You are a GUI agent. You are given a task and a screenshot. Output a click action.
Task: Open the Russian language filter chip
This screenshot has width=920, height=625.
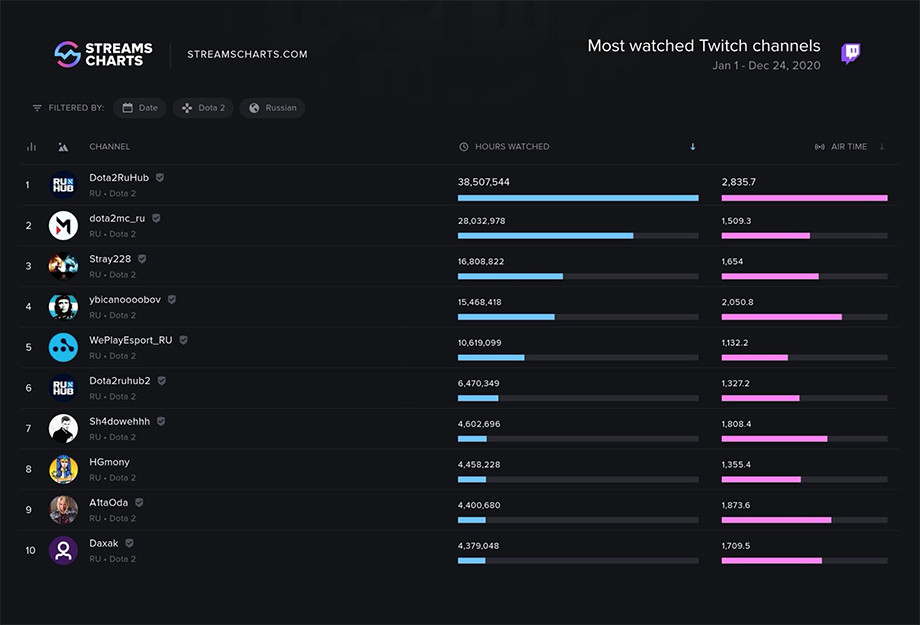(272, 108)
